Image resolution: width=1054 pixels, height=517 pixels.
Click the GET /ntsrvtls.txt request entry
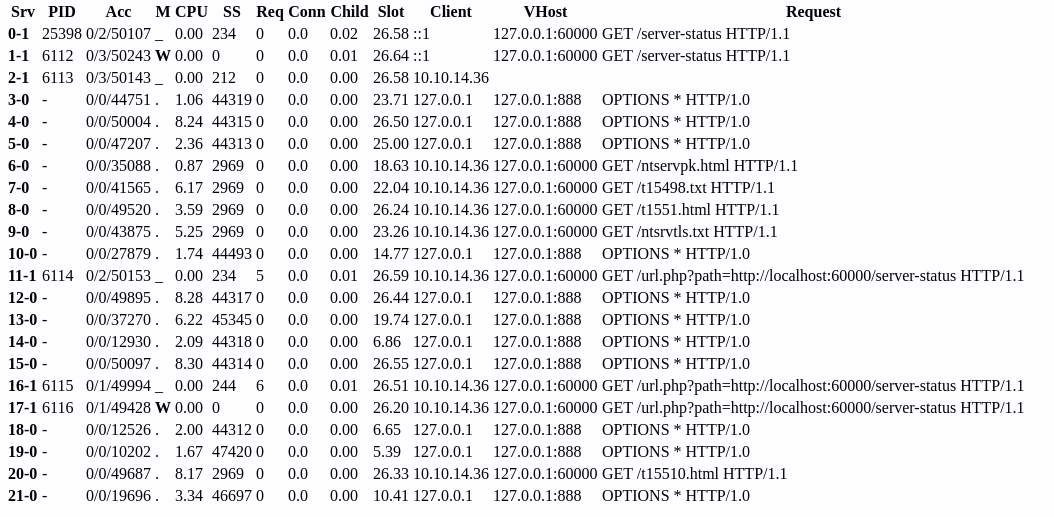[x=689, y=232]
